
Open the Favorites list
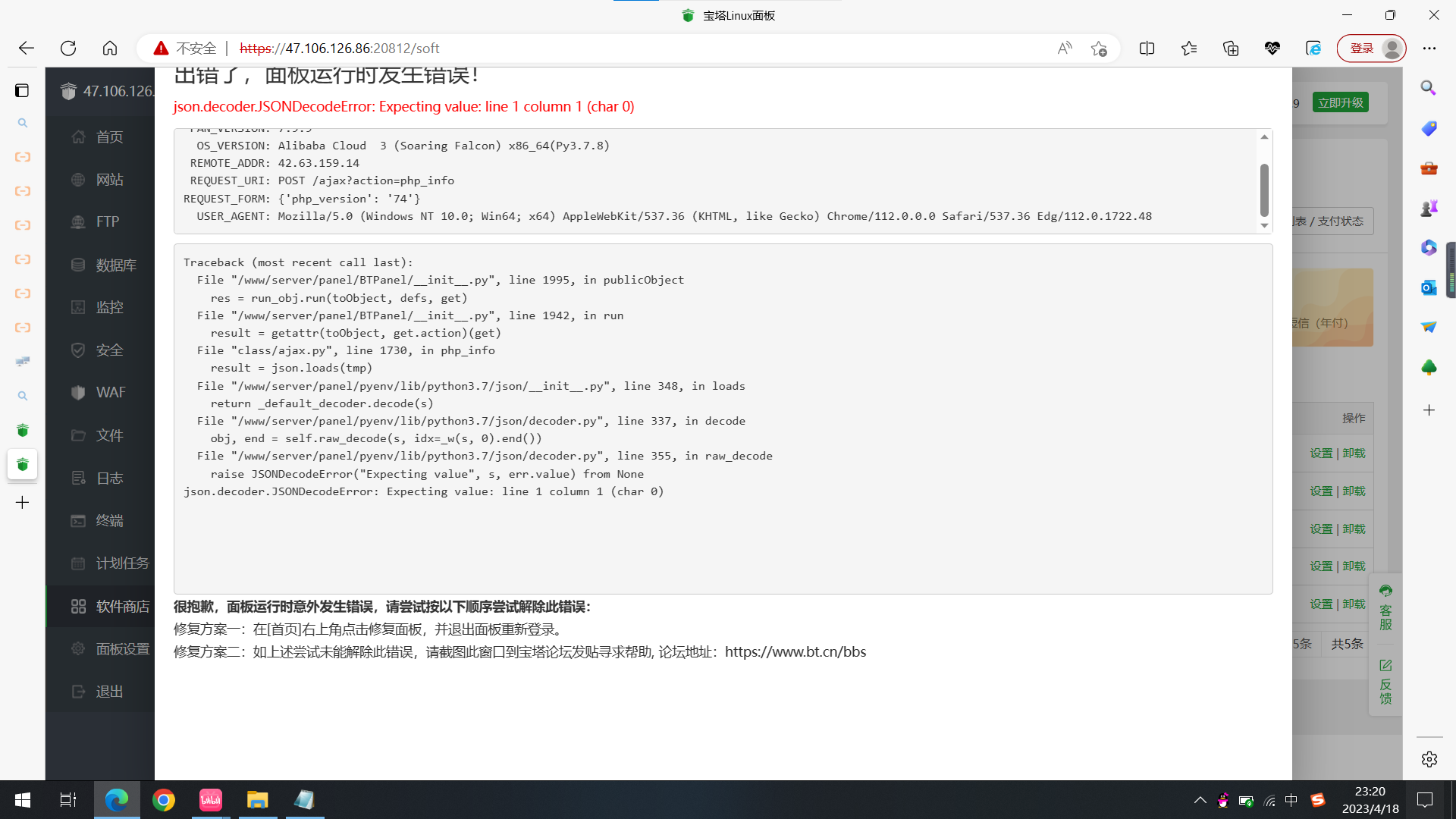[1188, 49]
